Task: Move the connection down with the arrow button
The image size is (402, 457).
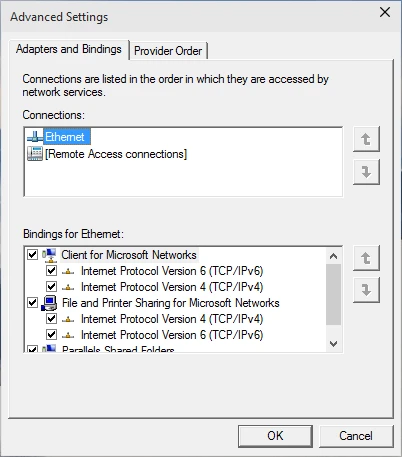Action: (366, 172)
